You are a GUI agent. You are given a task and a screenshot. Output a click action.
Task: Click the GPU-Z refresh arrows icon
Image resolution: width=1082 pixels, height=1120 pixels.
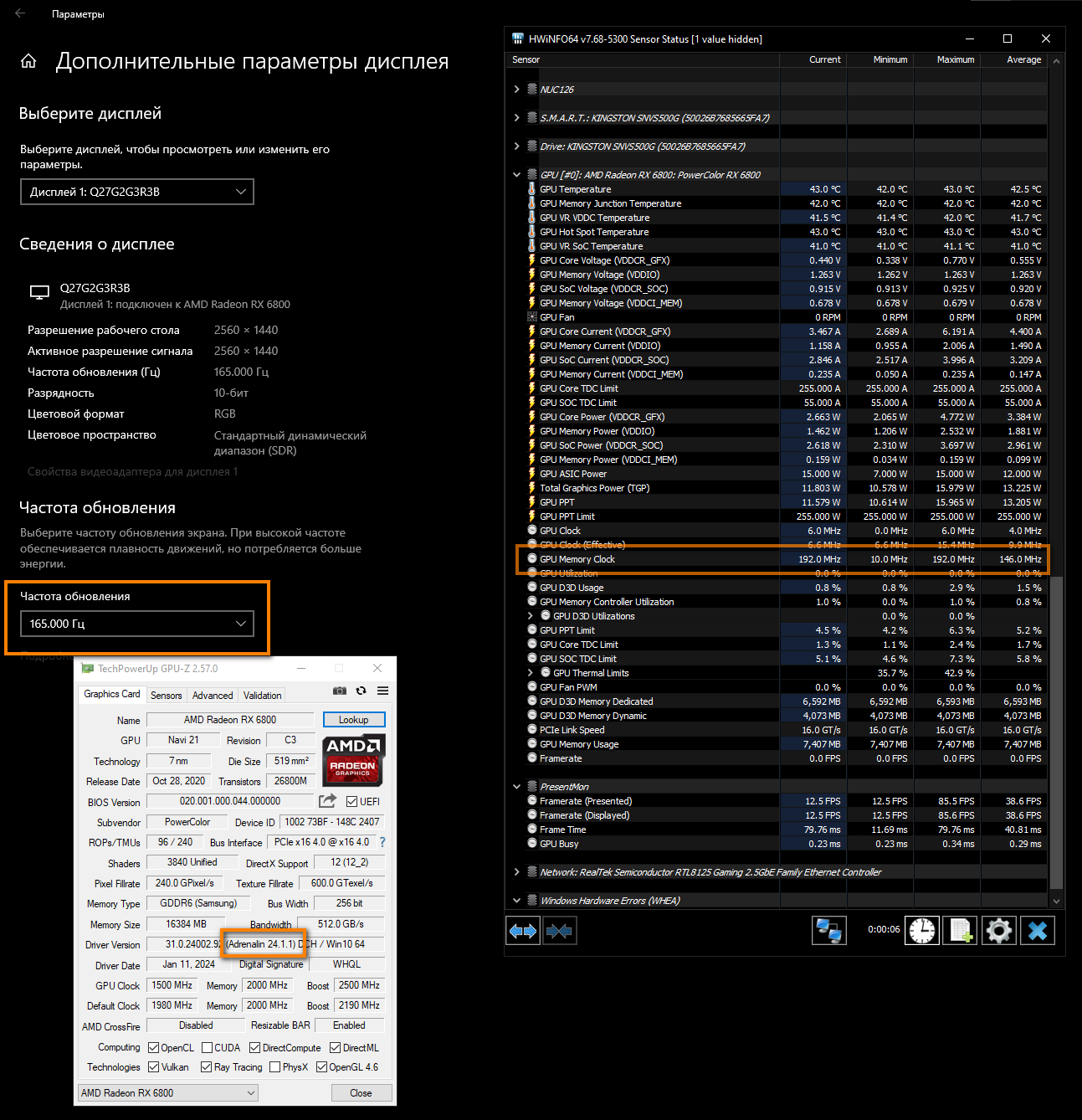(x=361, y=691)
